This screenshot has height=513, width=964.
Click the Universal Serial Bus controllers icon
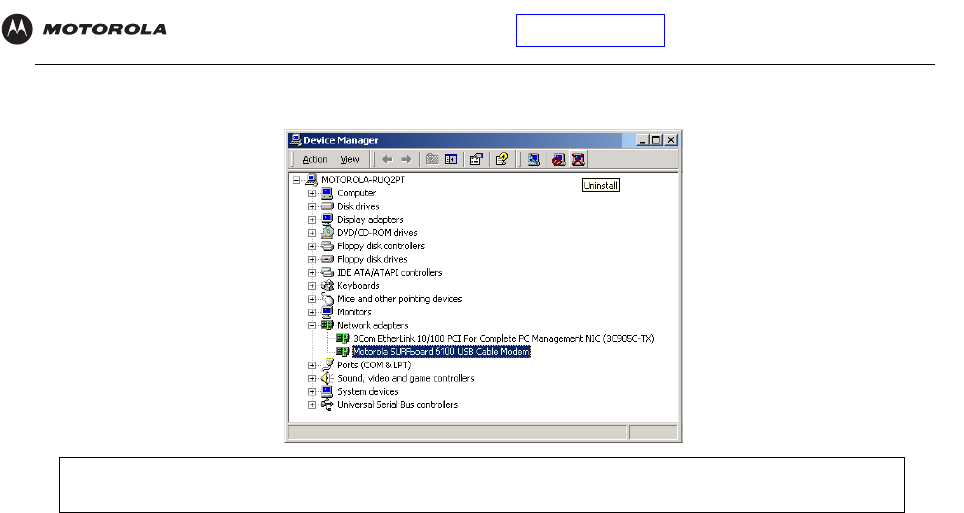pyautogui.click(x=328, y=405)
